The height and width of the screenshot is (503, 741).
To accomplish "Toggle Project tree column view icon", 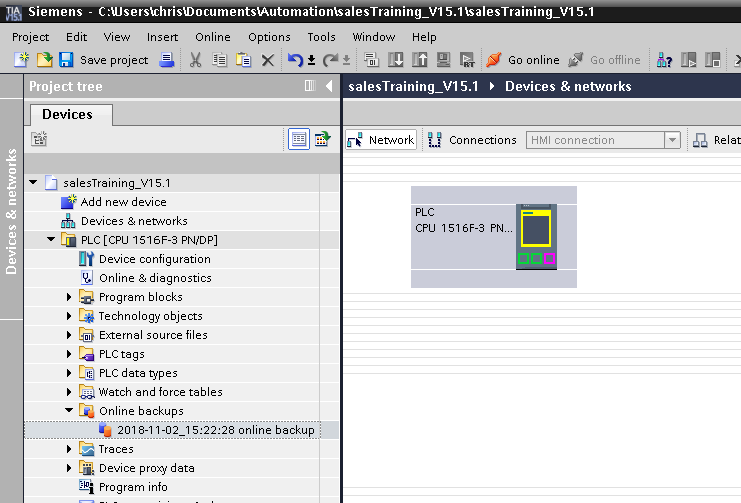I will pos(310,86).
